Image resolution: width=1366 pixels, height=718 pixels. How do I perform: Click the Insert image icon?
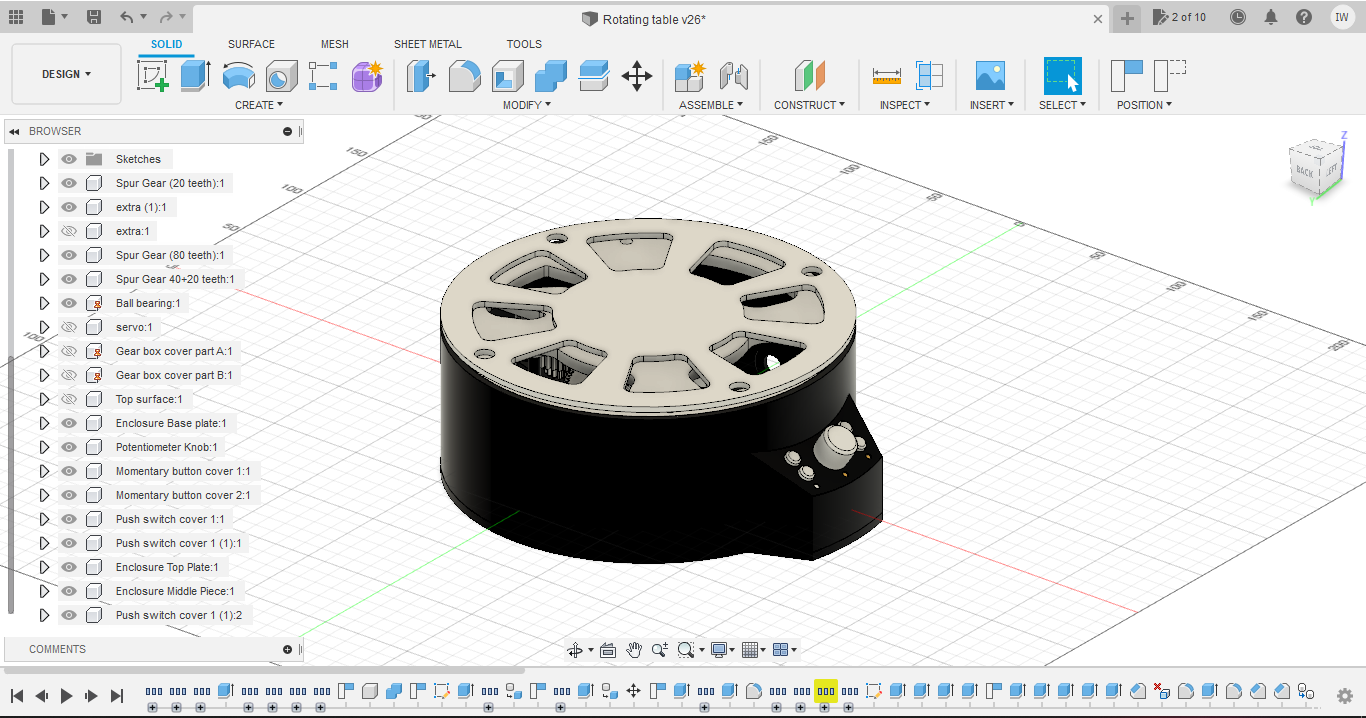pyautogui.click(x=989, y=76)
